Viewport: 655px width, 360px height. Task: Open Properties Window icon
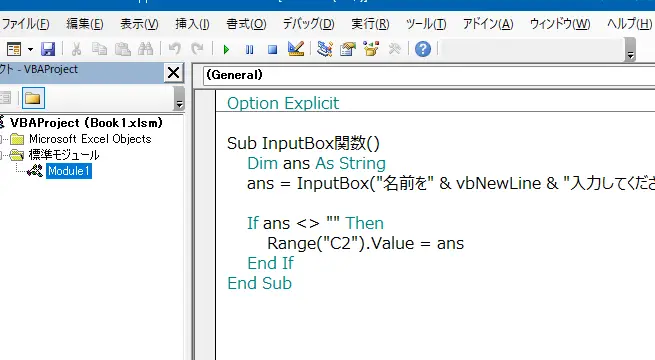[x=348, y=49]
